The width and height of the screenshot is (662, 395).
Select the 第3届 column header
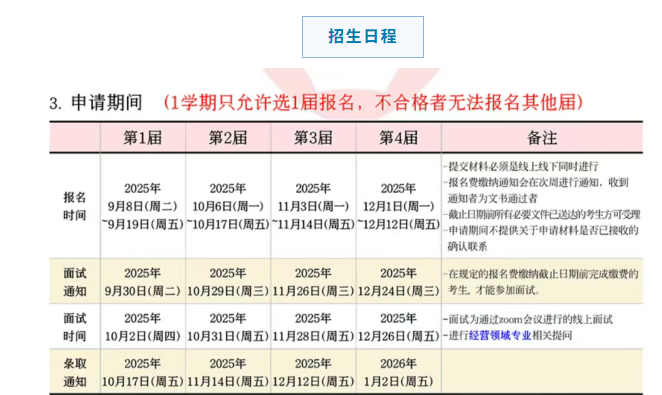coord(313,138)
